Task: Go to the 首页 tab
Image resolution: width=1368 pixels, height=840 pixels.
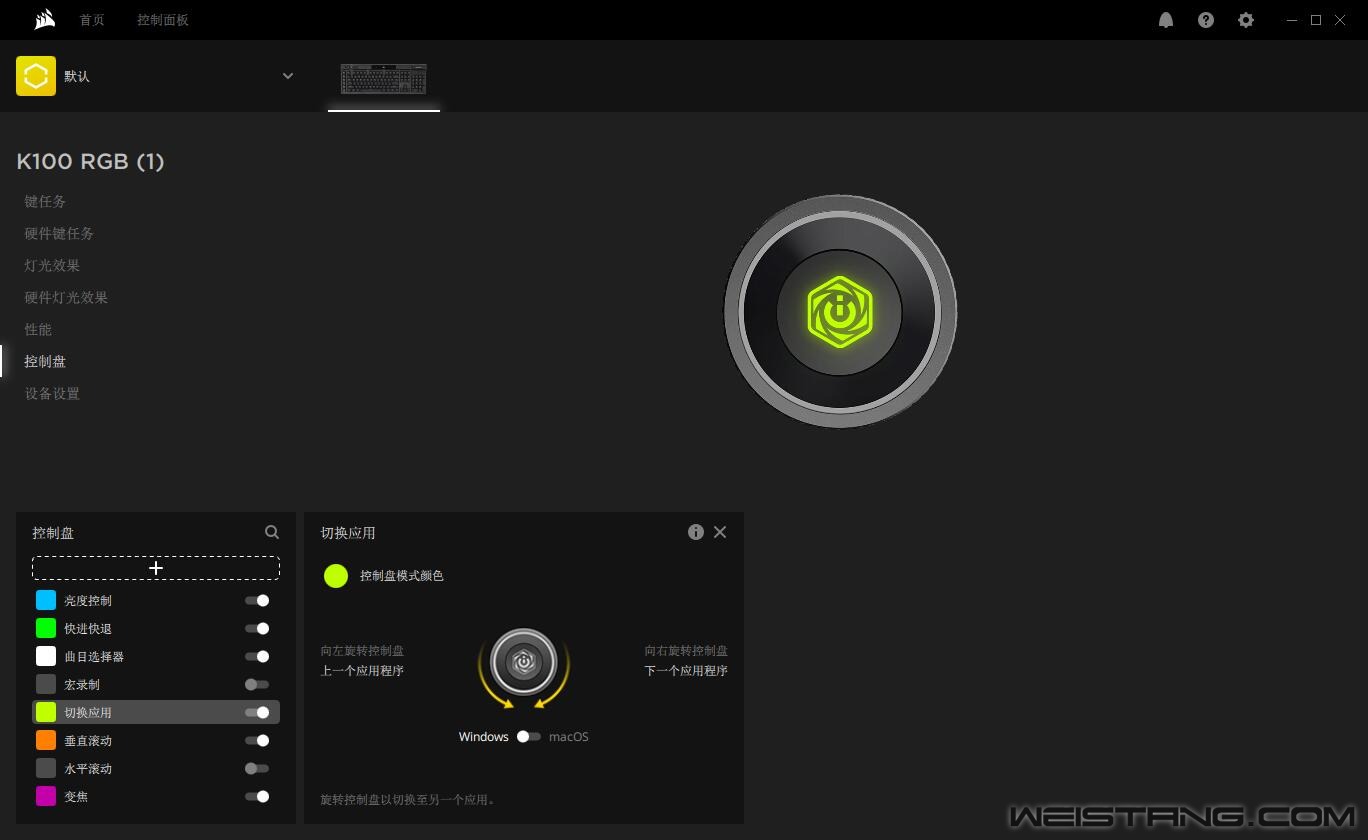Action: click(x=92, y=20)
